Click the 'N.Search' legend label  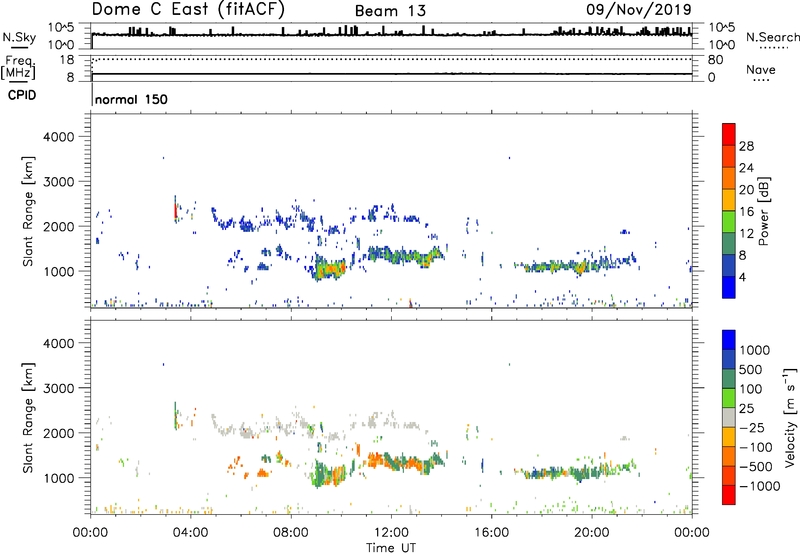(x=772, y=37)
